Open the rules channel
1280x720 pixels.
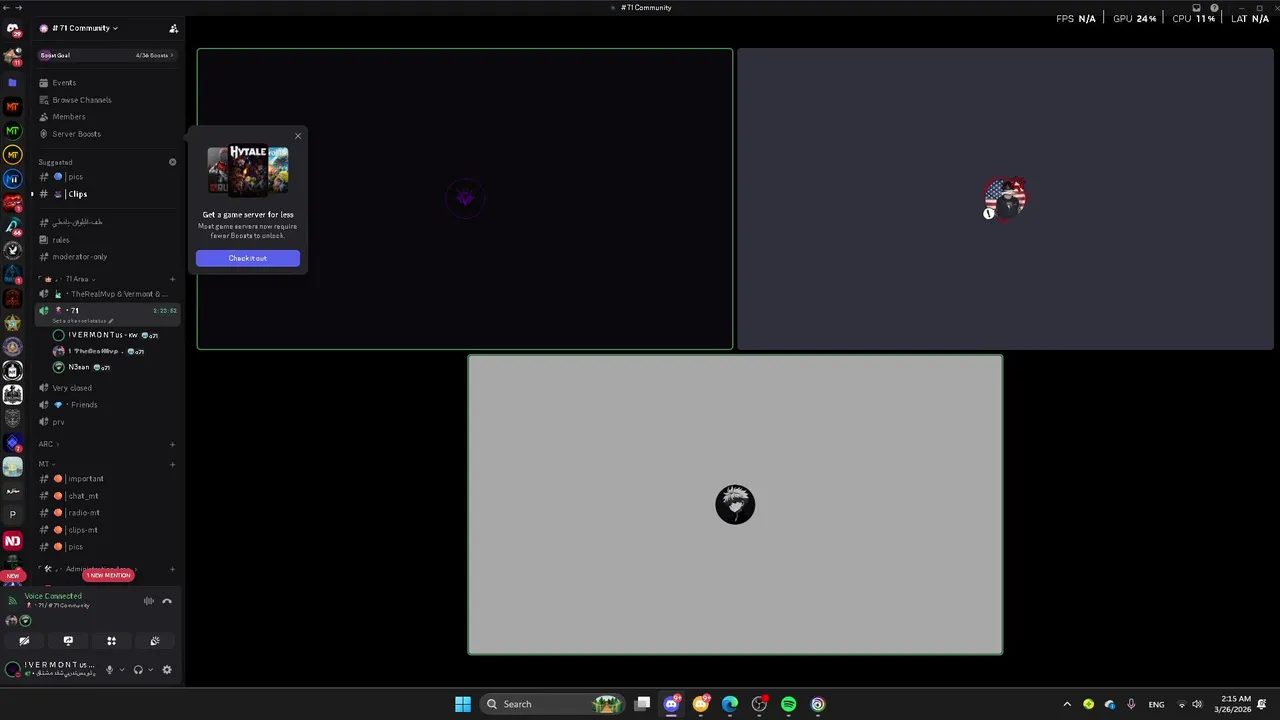pos(107,240)
